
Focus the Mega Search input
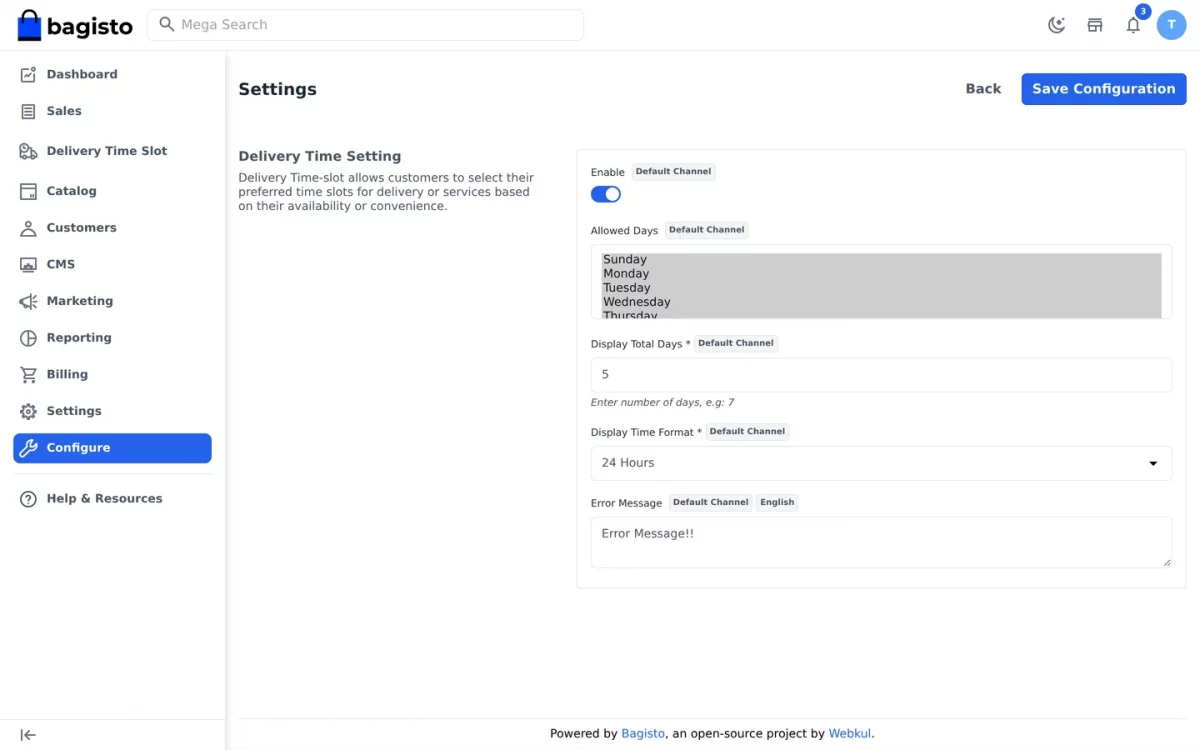point(365,25)
